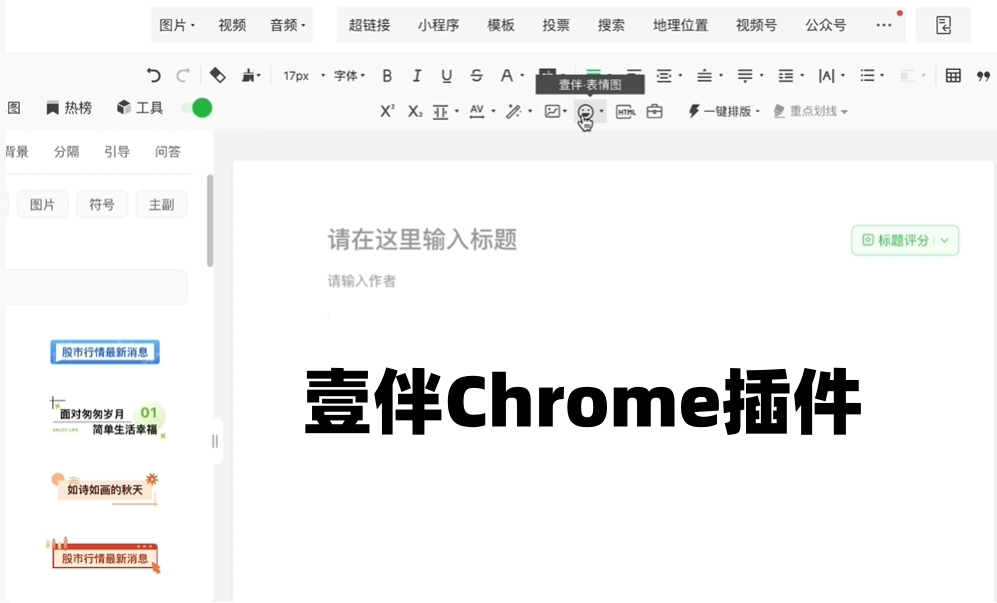Click the title input field 请在这里输入标题
The width and height of the screenshot is (997, 603).
(x=423, y=240)
